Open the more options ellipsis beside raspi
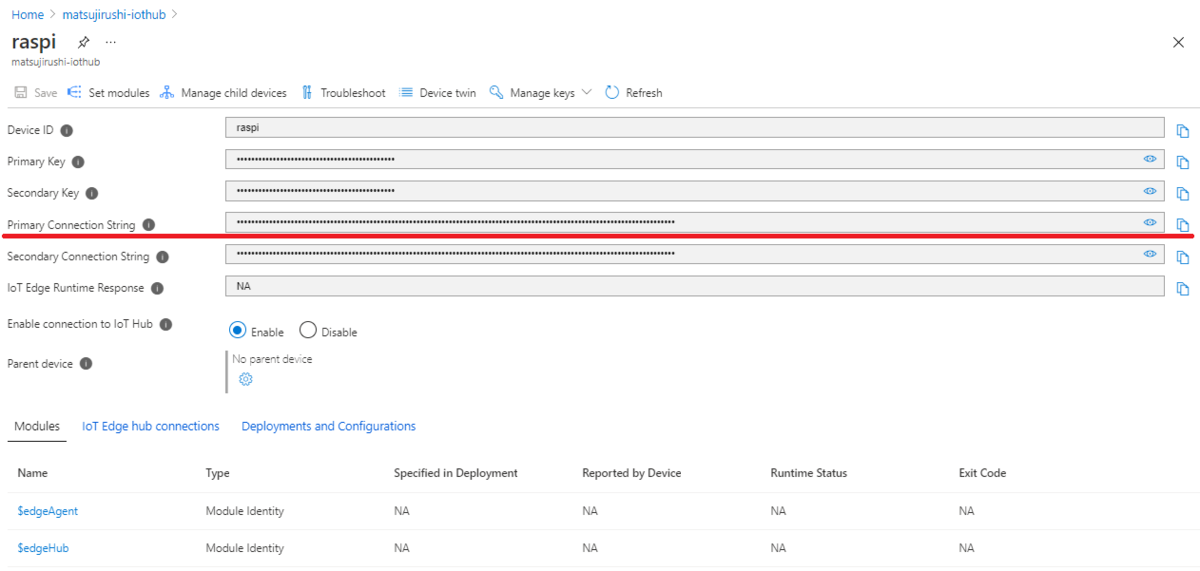1200x571 pixels. (110, 42)
